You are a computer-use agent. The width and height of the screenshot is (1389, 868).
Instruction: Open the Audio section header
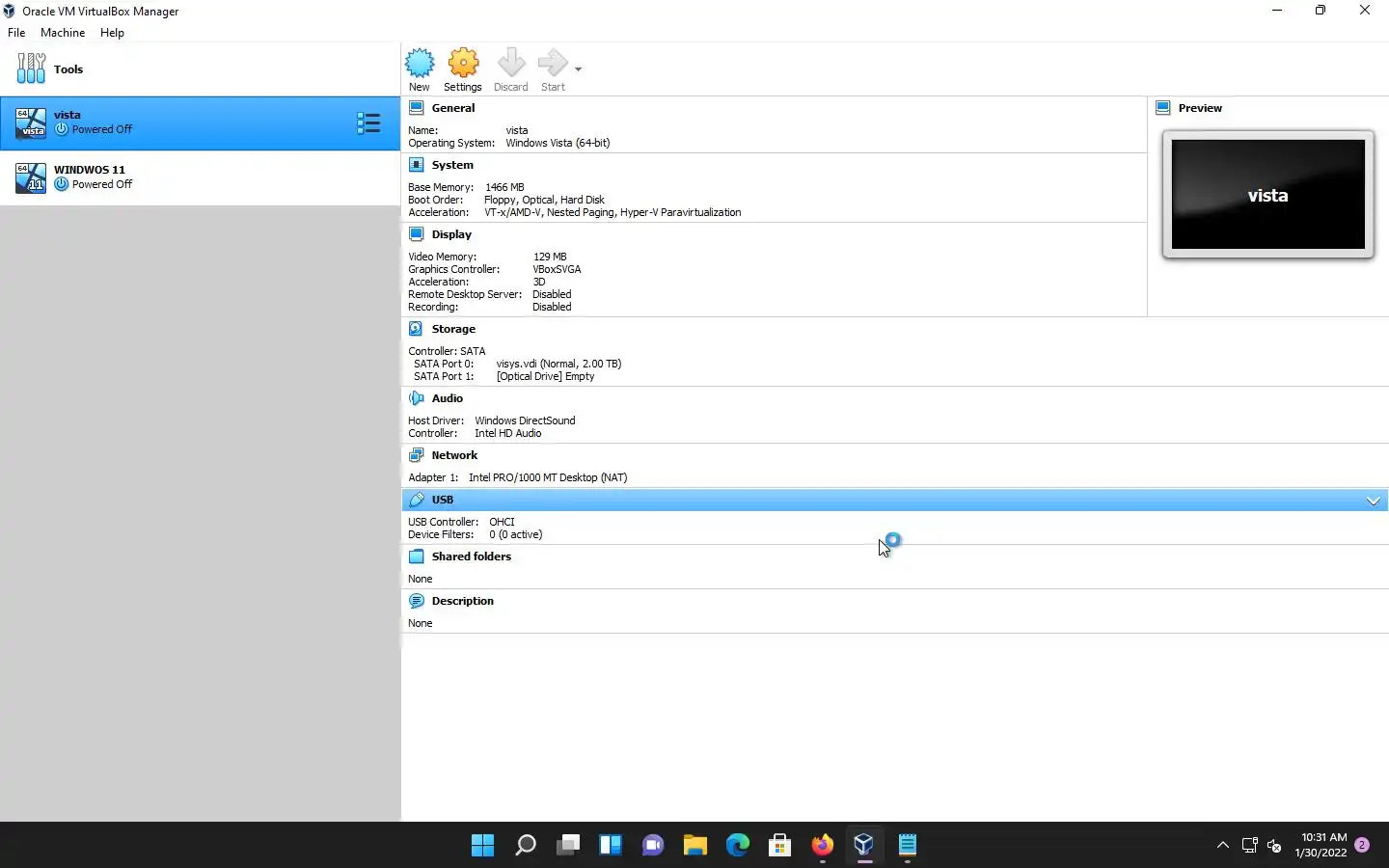[x=448, y=398]
